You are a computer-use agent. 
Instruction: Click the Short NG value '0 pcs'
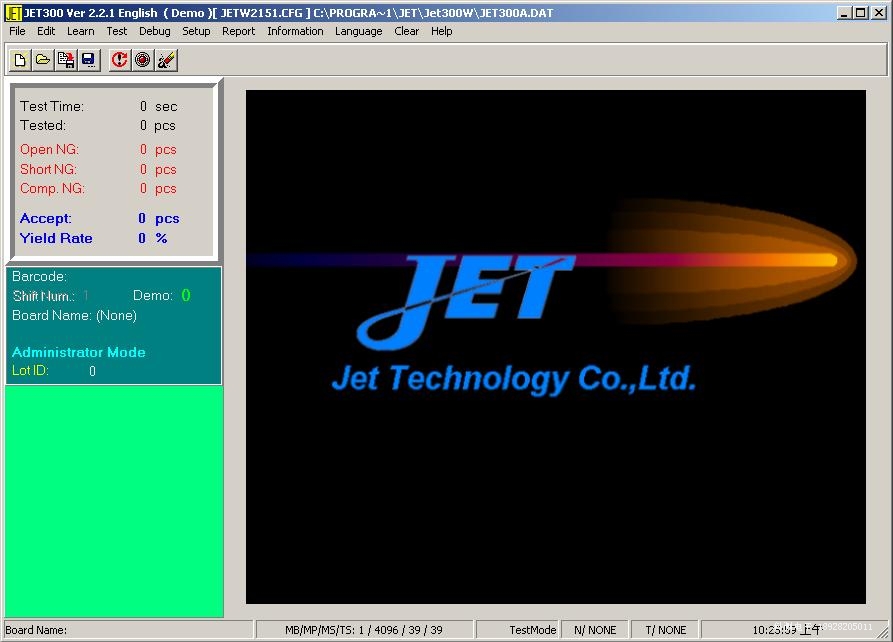[158, 169]
